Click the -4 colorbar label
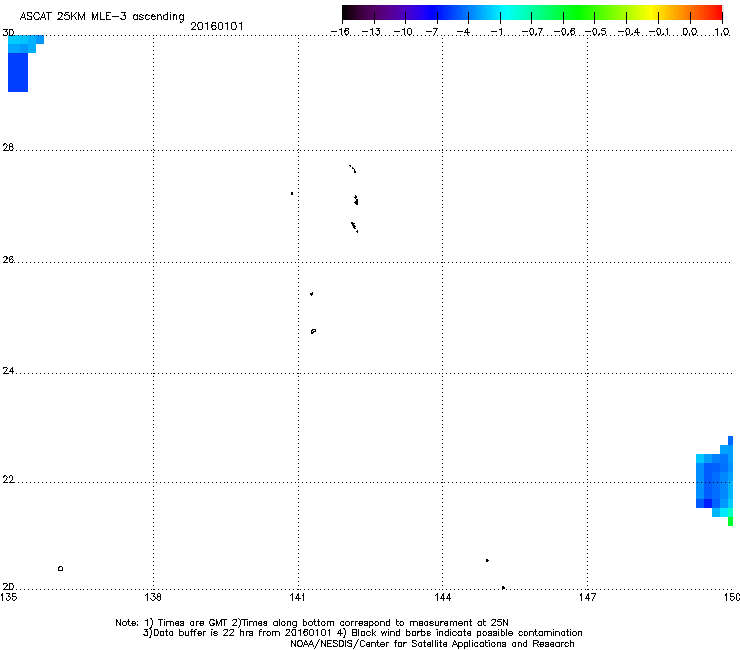The image size is (740, 650). (x=463, y=32)
